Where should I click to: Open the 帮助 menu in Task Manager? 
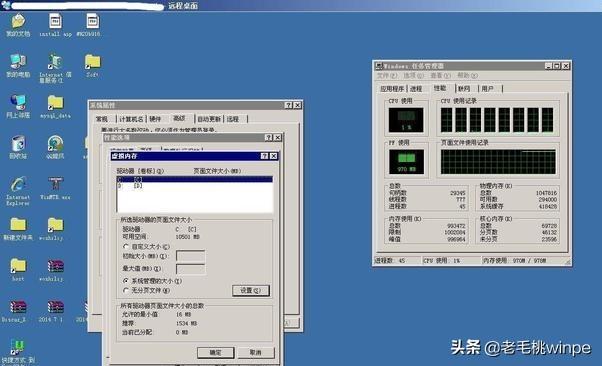[x=467, y=76]
